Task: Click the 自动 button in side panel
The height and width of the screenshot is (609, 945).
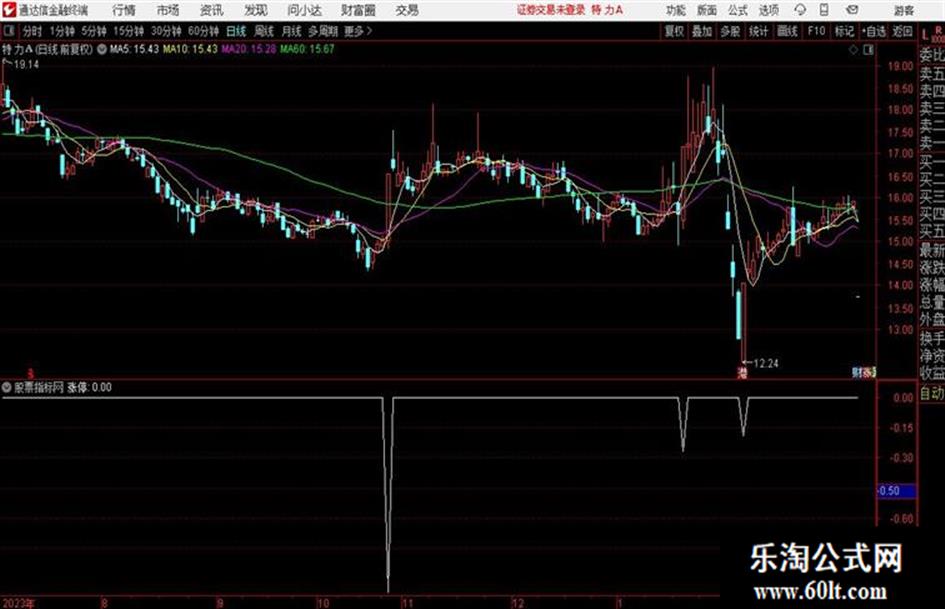Action: coord(932,394)
